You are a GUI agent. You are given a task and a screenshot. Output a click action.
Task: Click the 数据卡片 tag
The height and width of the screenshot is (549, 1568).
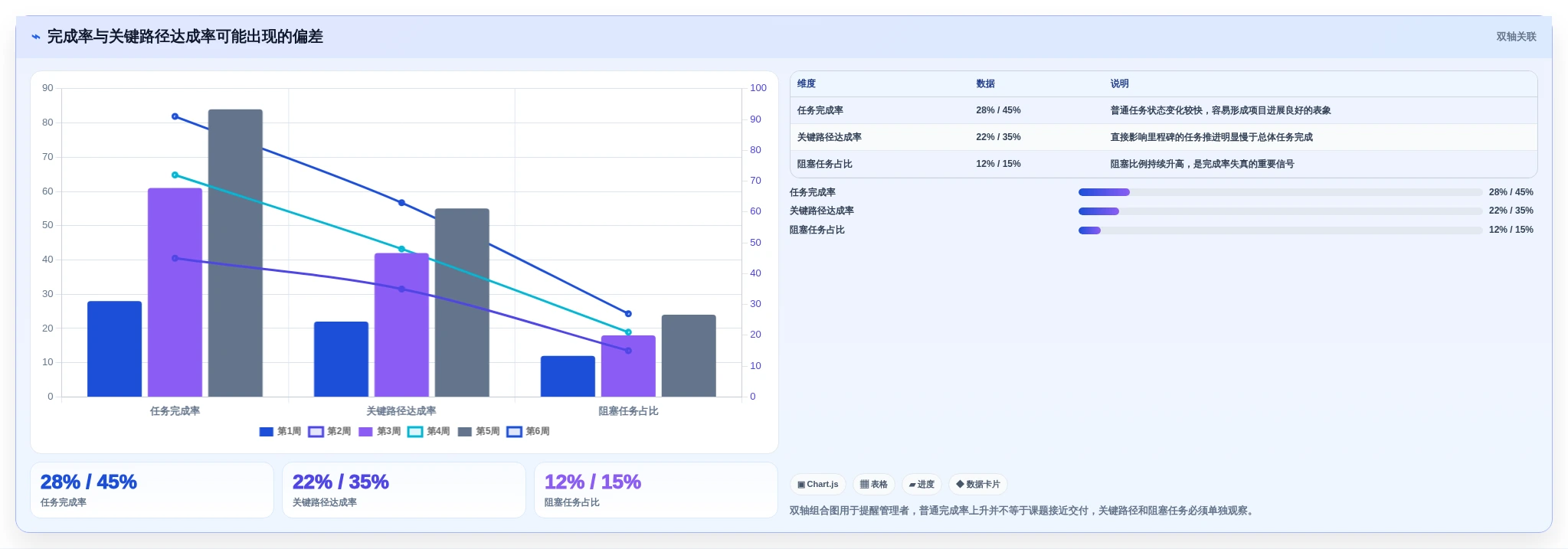pyautogui.click(x=978, y=485)
